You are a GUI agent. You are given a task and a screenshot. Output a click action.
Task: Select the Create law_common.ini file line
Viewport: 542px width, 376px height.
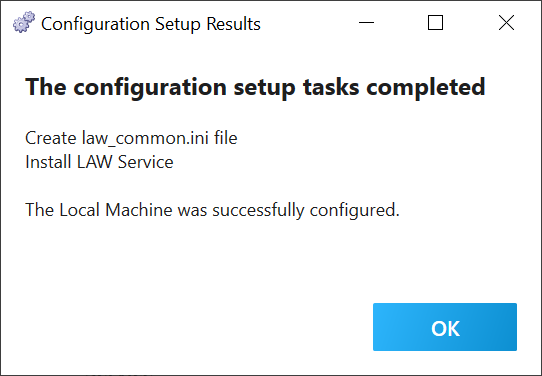point(131,138)
